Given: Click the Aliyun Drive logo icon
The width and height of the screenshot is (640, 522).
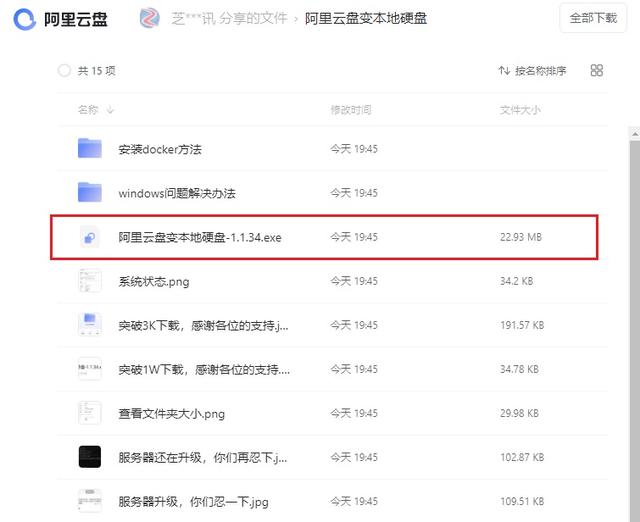Looking at the screenshot, I should pyautogui.click(x=24, y=19).
